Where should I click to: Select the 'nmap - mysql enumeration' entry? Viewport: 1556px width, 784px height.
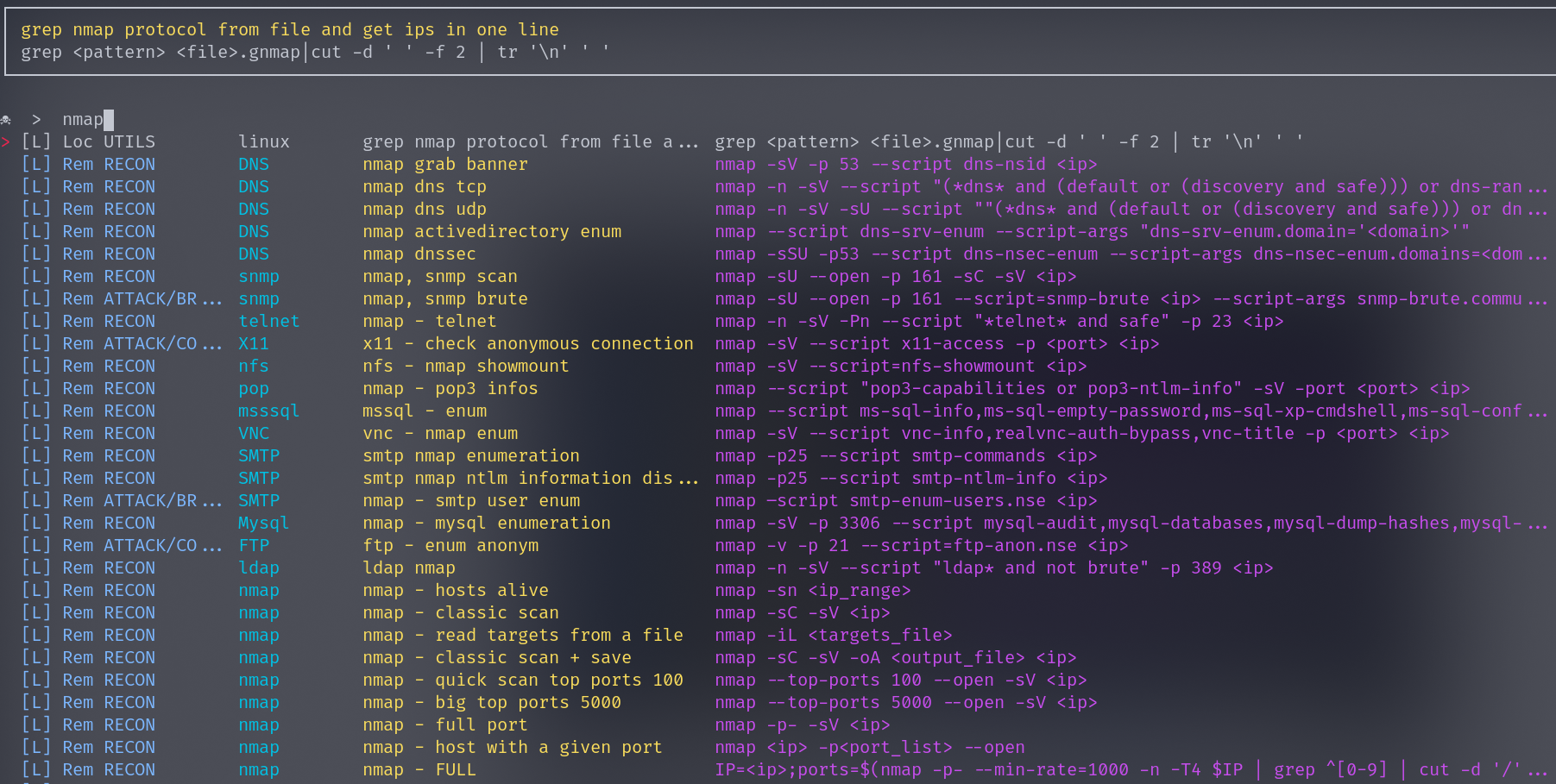coord(487,523)
